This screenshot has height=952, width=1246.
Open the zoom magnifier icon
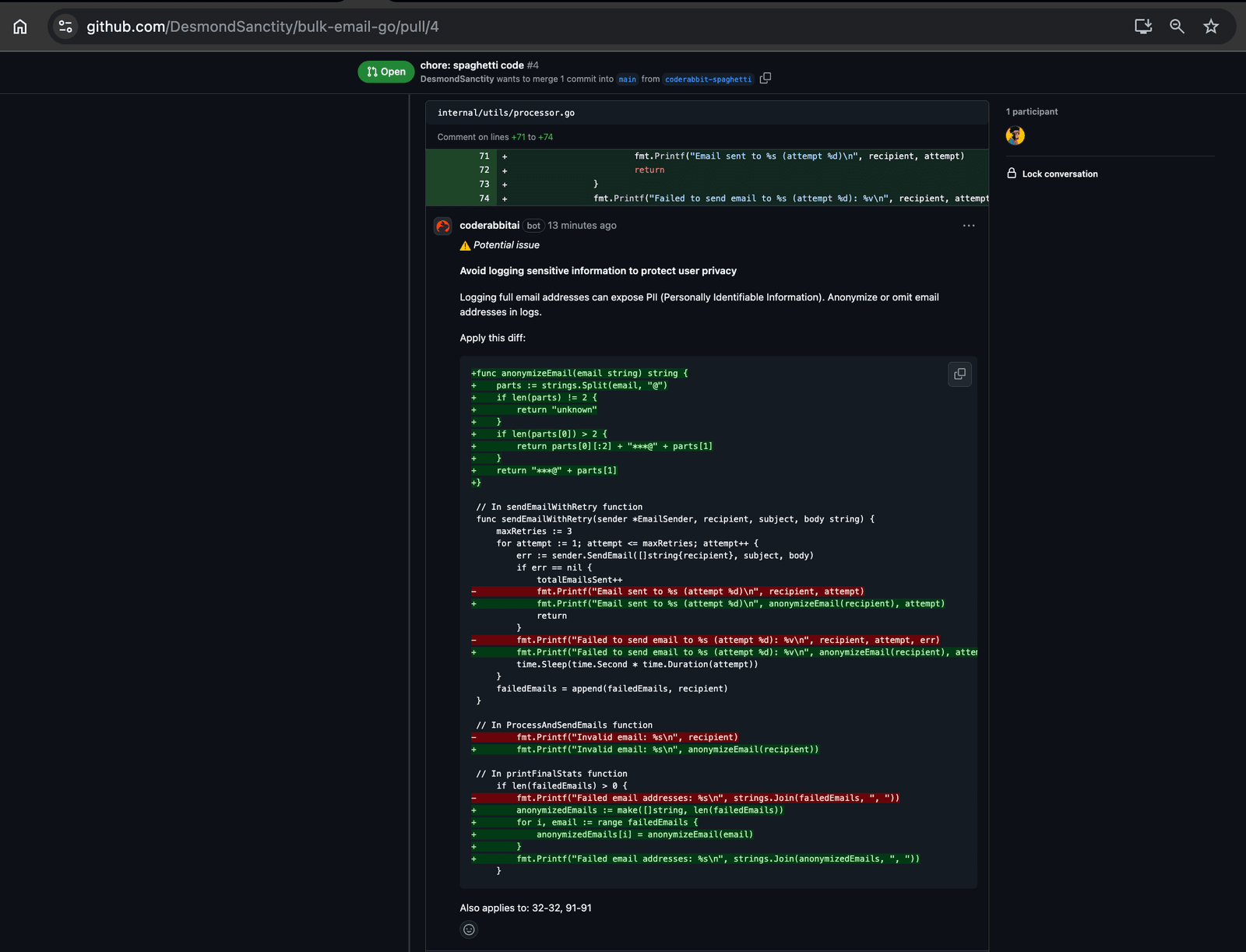click(x=1177, y=26)
